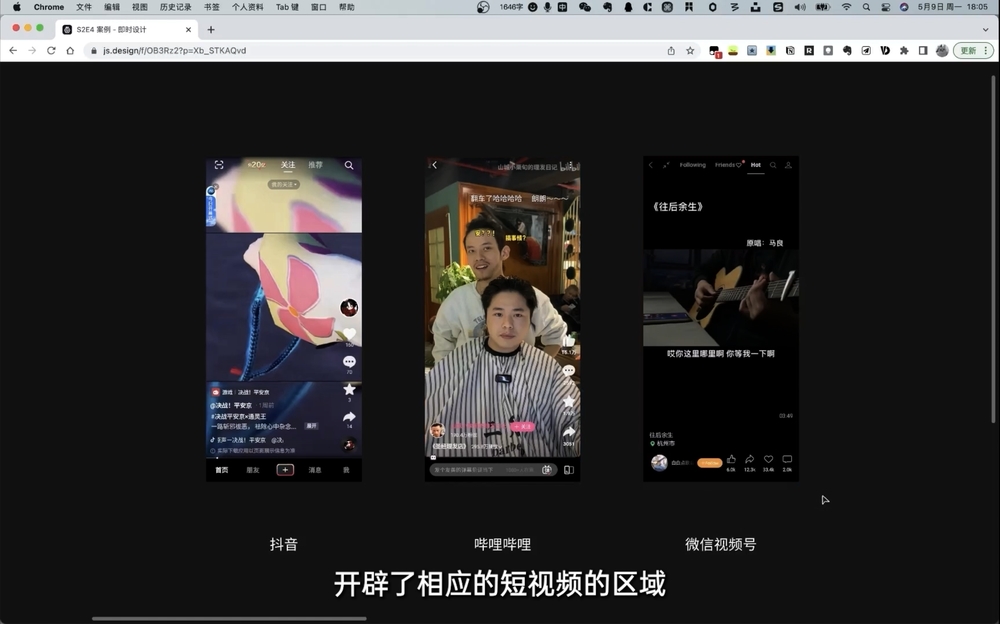The image size is (1000, 624).
Task: Tap the comment bubble in the Bilibili mockup
Action: coord(569,371)
